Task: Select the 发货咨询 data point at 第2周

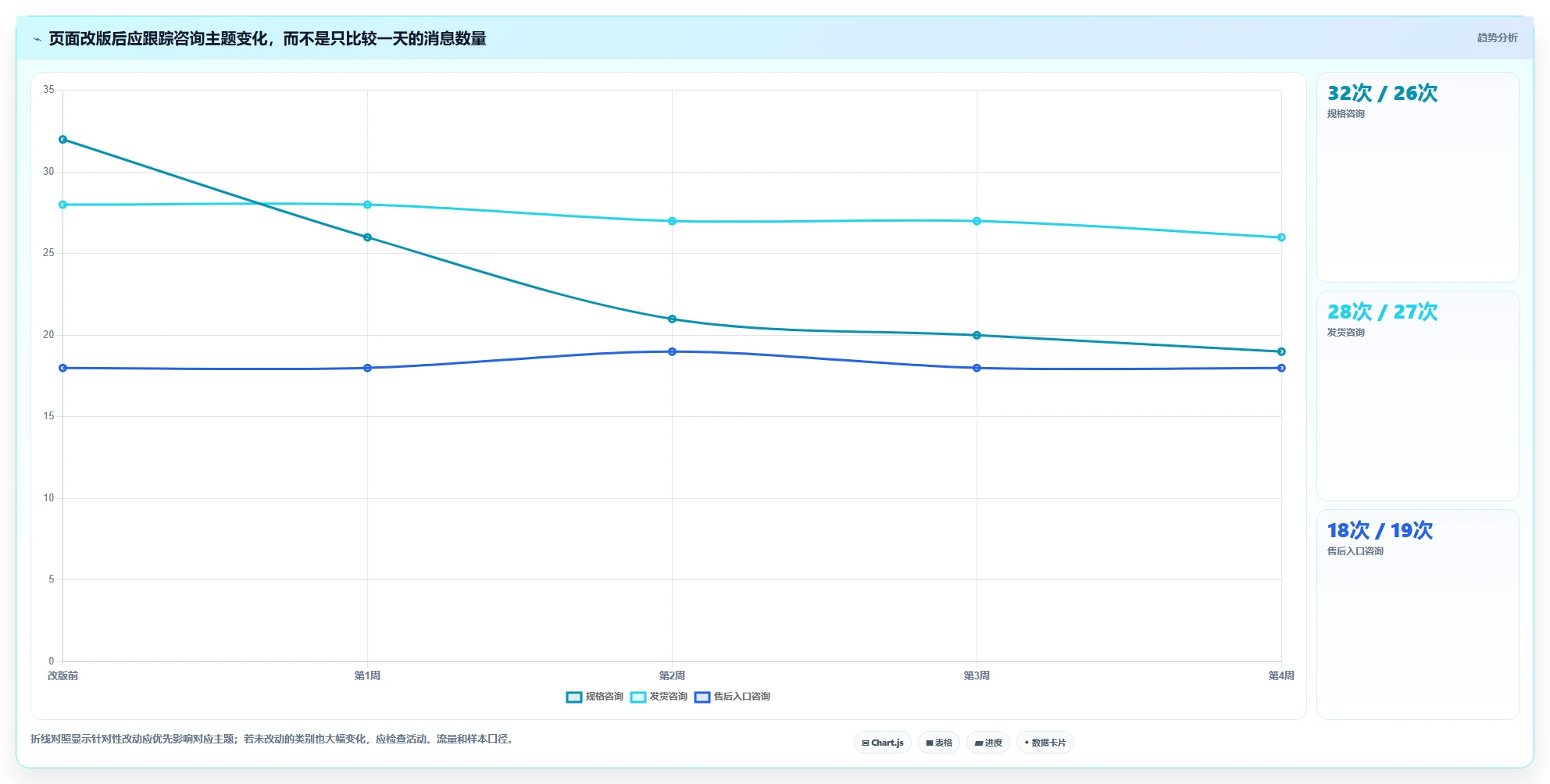Action: coord(672,221)
